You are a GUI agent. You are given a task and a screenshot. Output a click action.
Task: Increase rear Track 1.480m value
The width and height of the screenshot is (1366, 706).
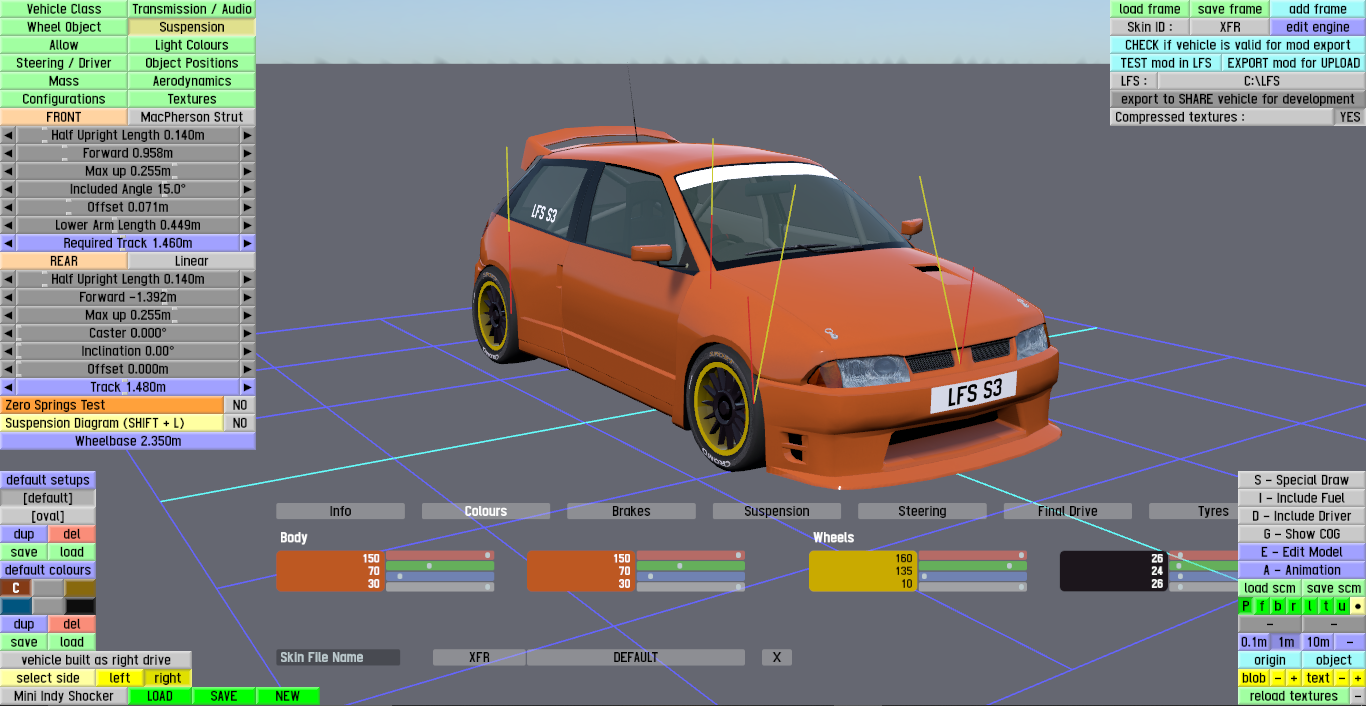coord(248,387)
